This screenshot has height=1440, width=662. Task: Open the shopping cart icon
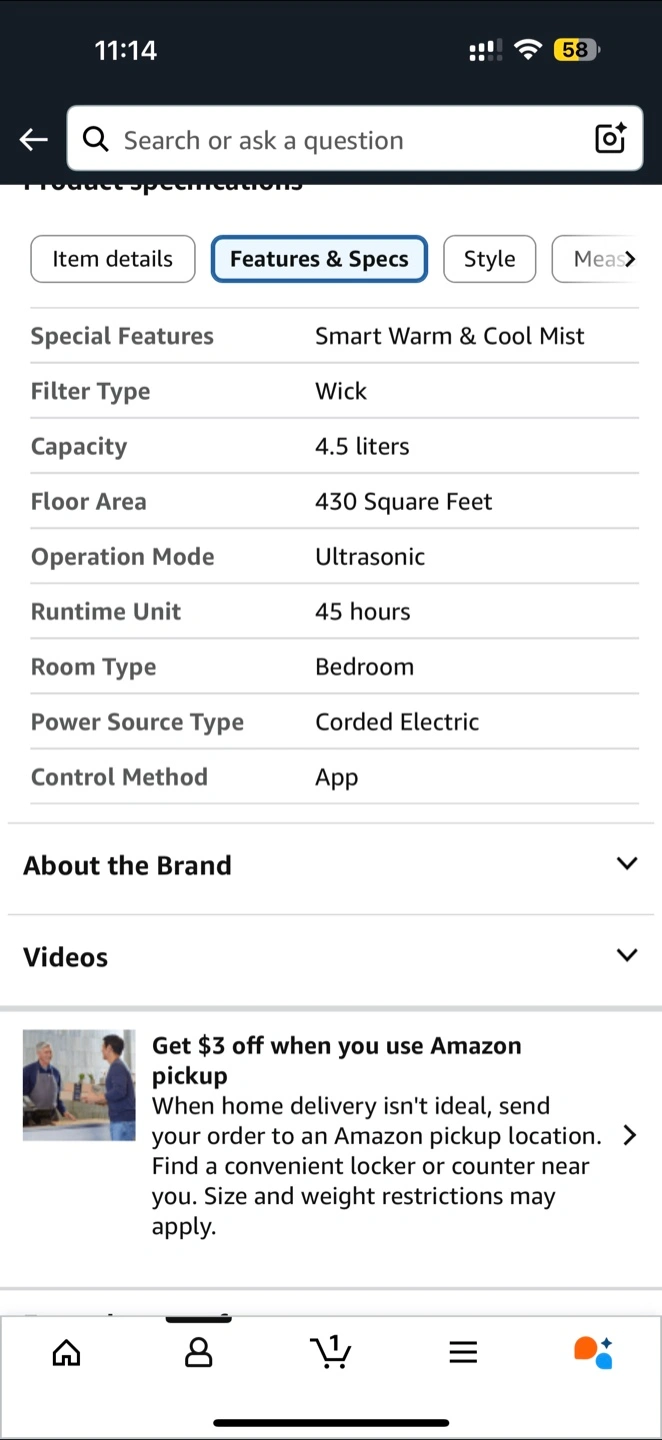click(x=331, y=1351)
